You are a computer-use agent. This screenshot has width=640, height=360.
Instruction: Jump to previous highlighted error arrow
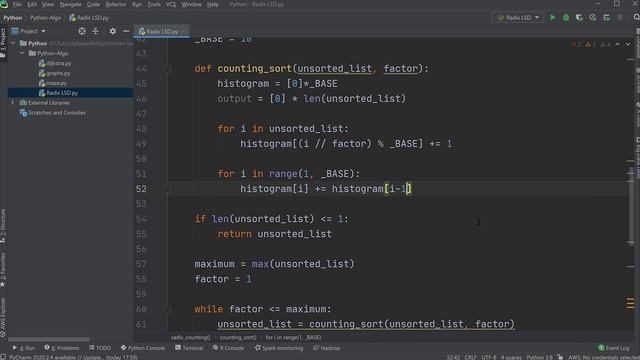(618, 44)
